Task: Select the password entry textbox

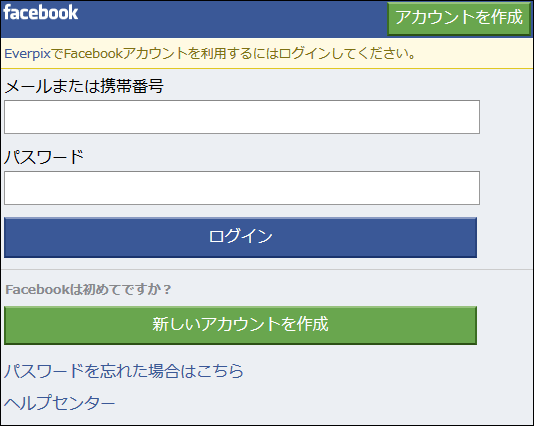Action: coord(242,188)
